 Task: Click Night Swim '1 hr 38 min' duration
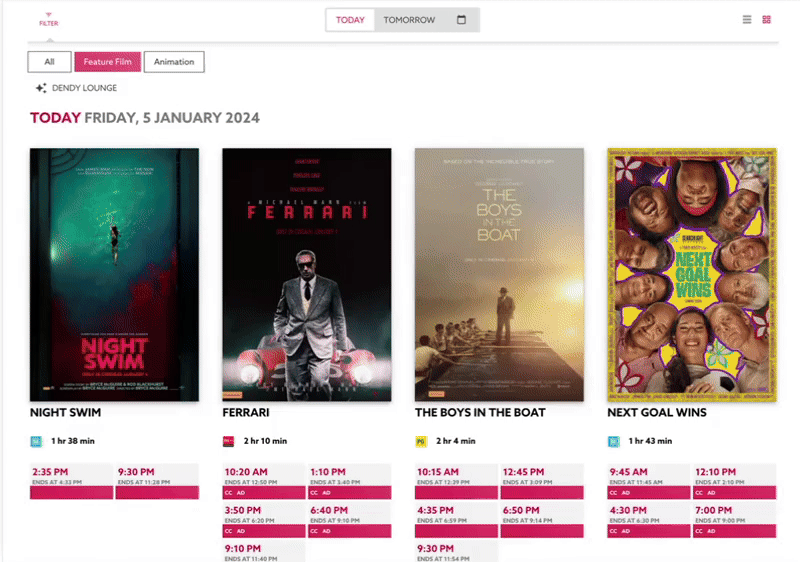pos(73,441)
